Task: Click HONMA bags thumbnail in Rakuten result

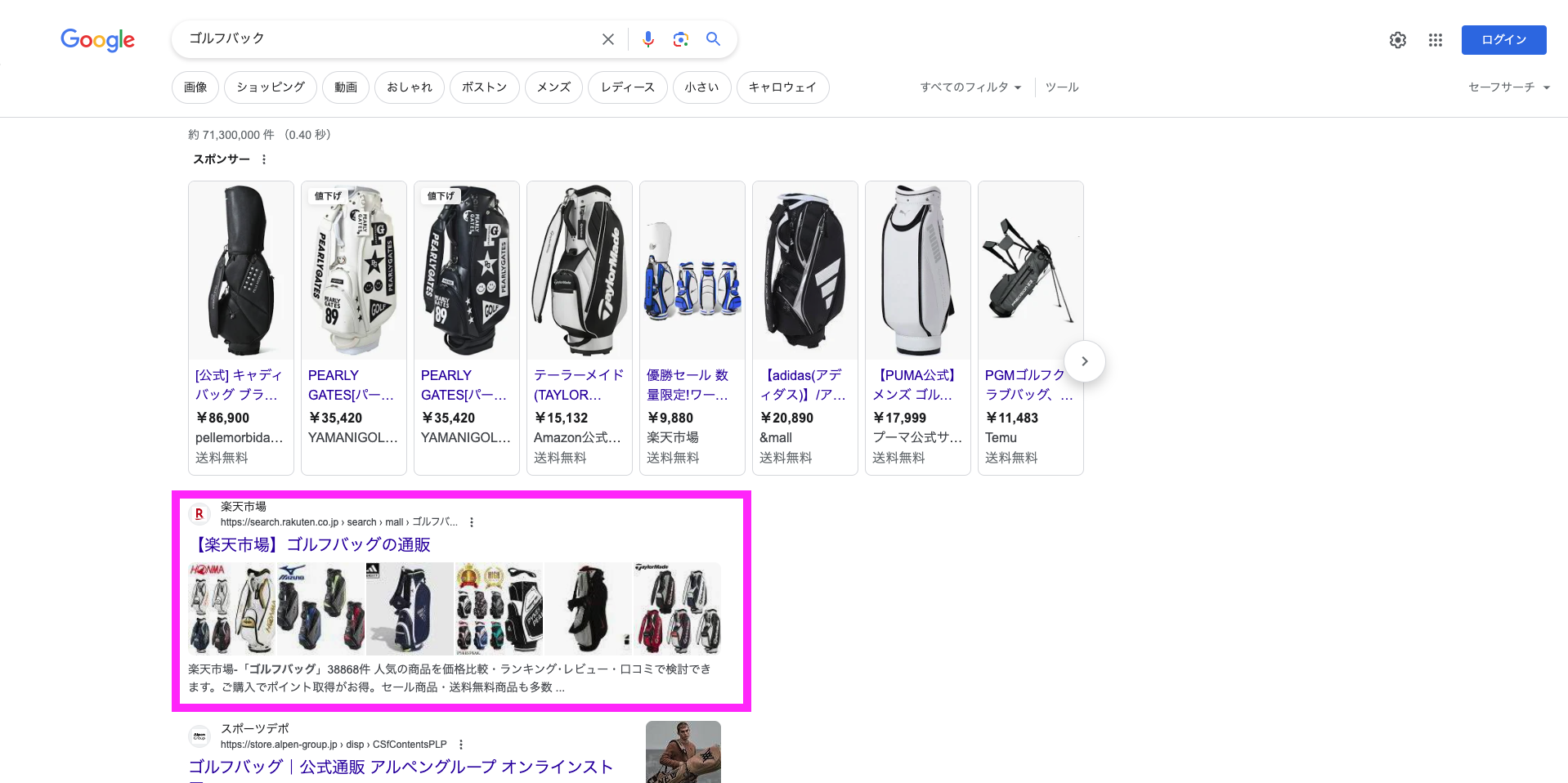Action: pos(232,608)
